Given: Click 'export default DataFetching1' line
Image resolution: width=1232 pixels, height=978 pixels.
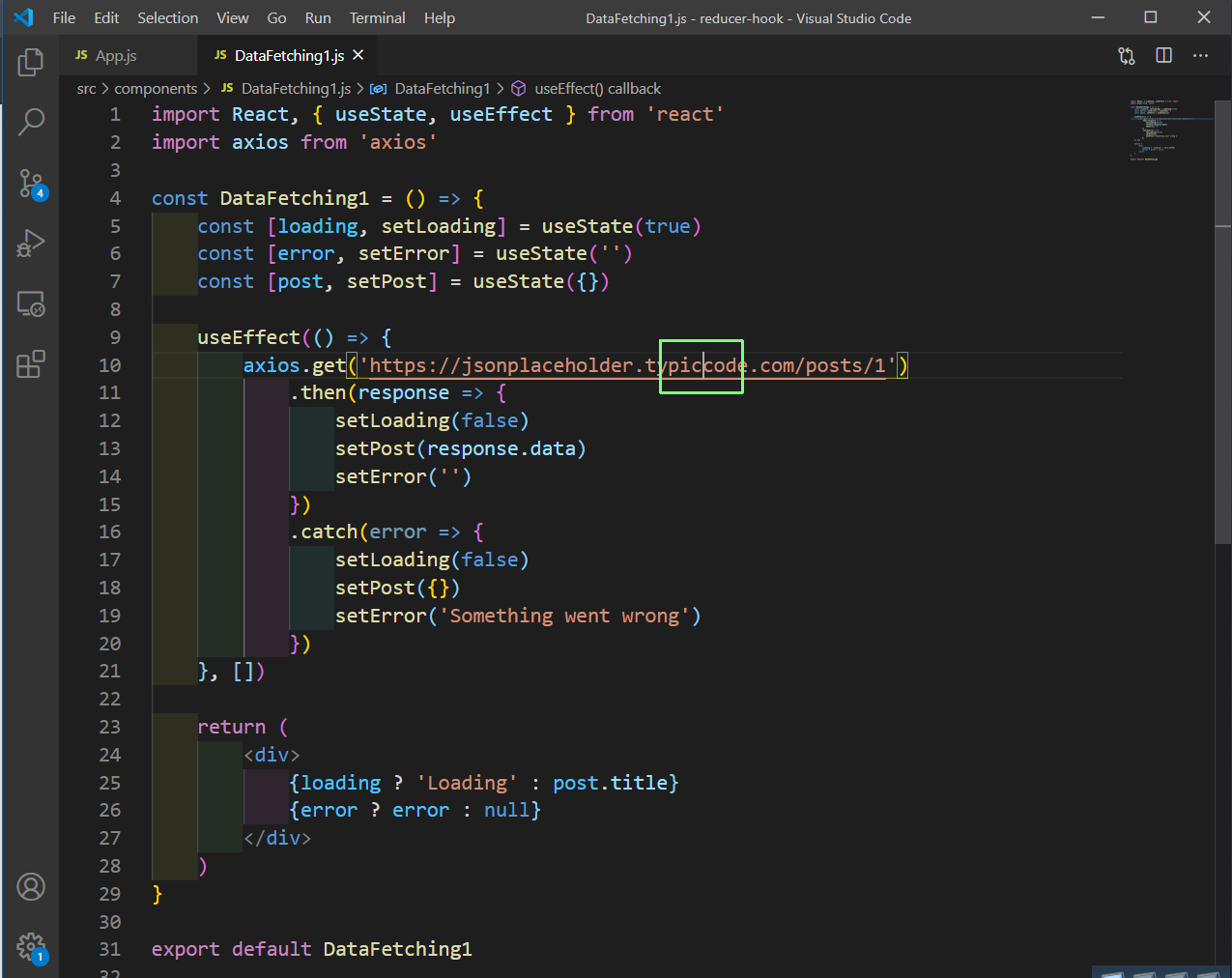Looking at the screenshot, I should (x=312, y=949).
